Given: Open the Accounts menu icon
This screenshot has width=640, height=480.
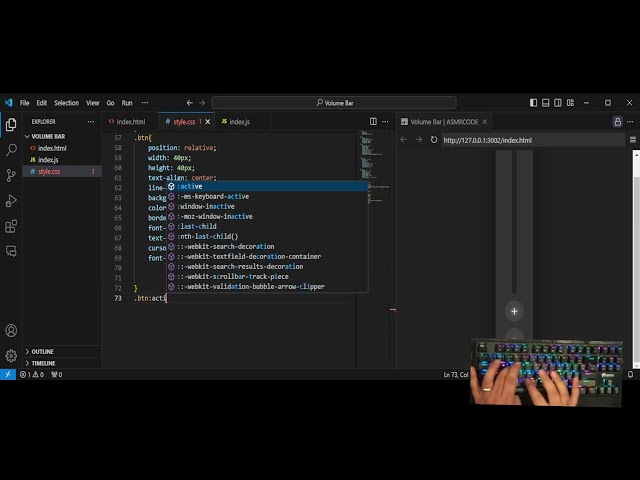Looking at the screenshot, I should click(x=11, y=330).
